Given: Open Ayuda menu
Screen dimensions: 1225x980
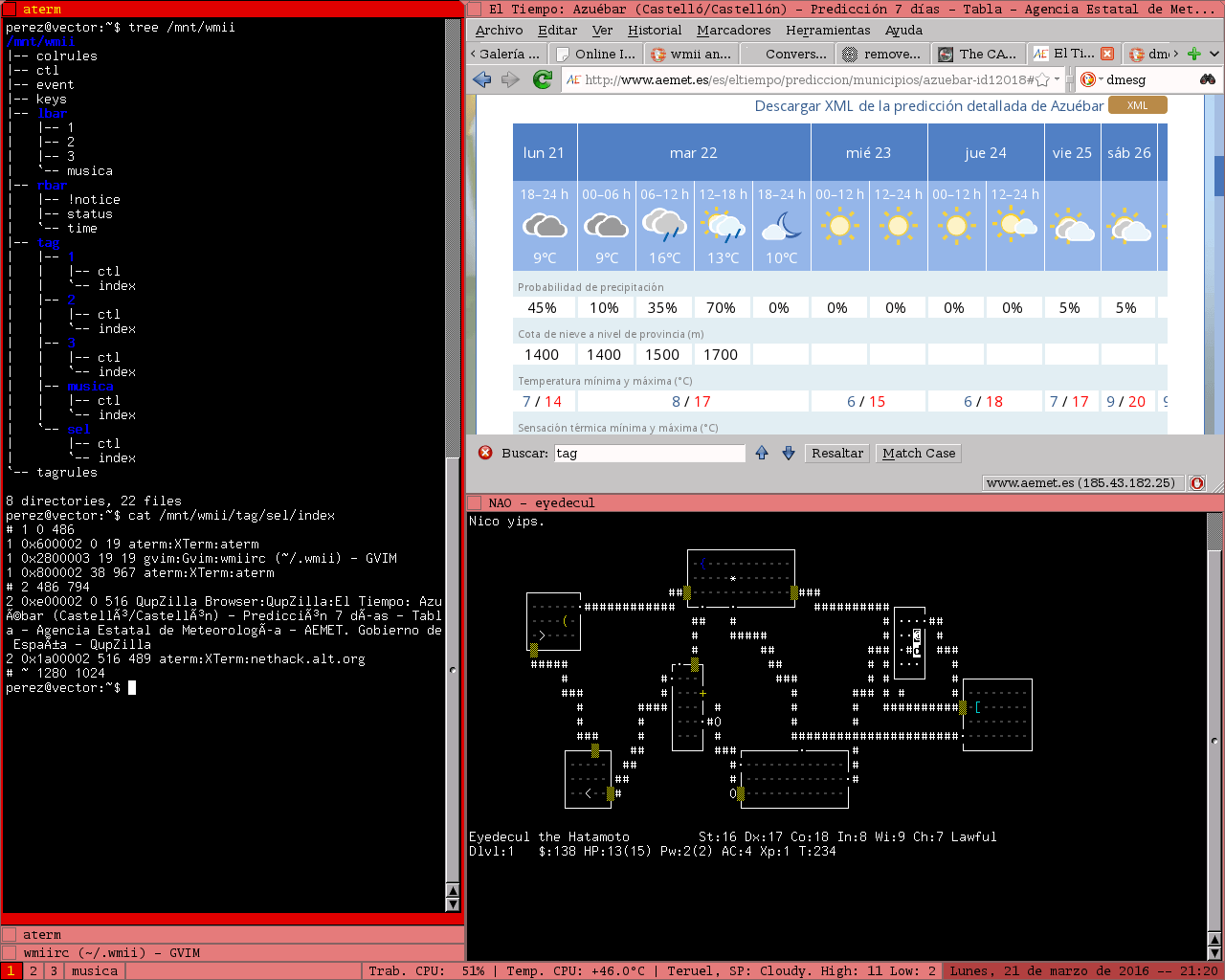Looking at the screenshot, I should tap(903, 30).
